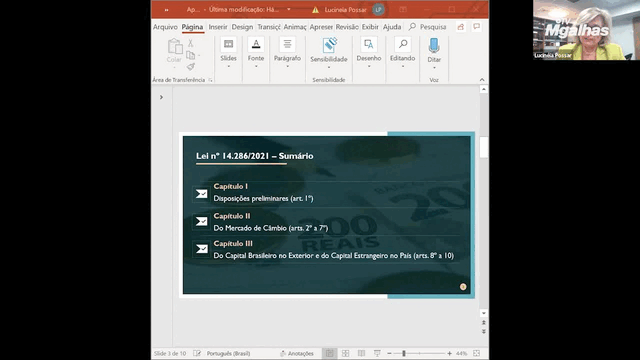The width and height of the screenshot is (640, 360).
Task: Expand the slide thumbnail pane arrow
Action: [x=161, y=97]
